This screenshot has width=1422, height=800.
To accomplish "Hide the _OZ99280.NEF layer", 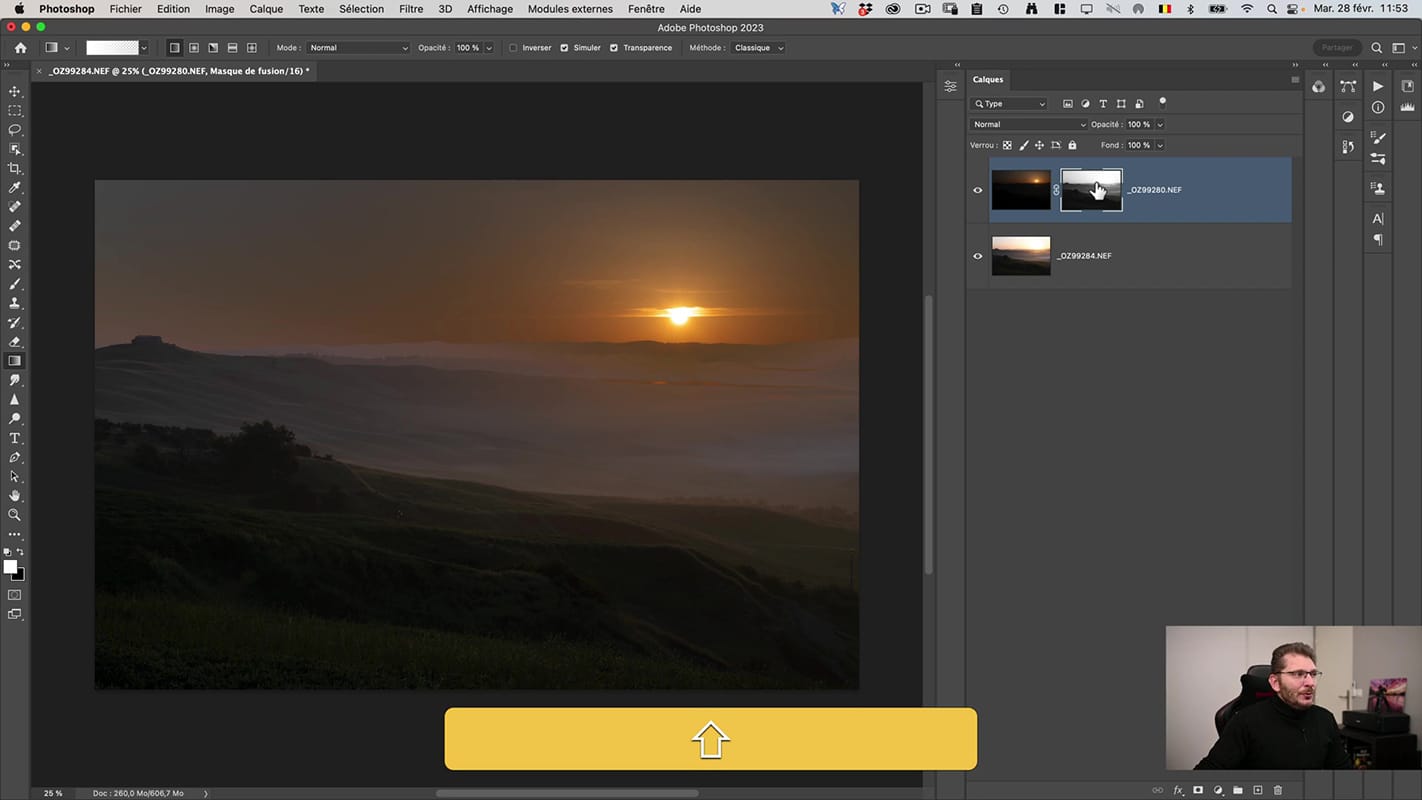I will pyautogui.click(x=978, y=190).
